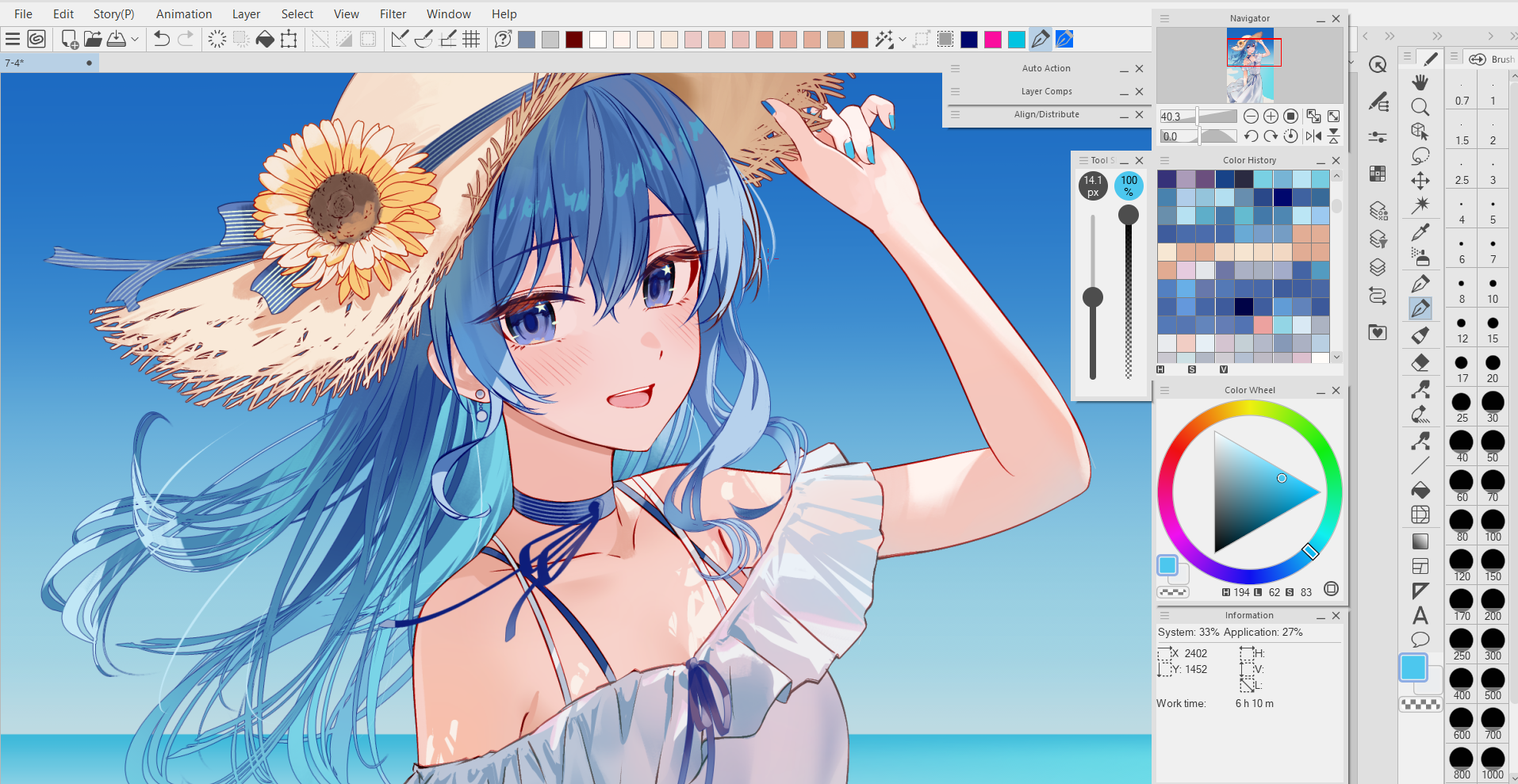
Task: Pick the dark red toolbar color swatch
Action: (574, 40)
